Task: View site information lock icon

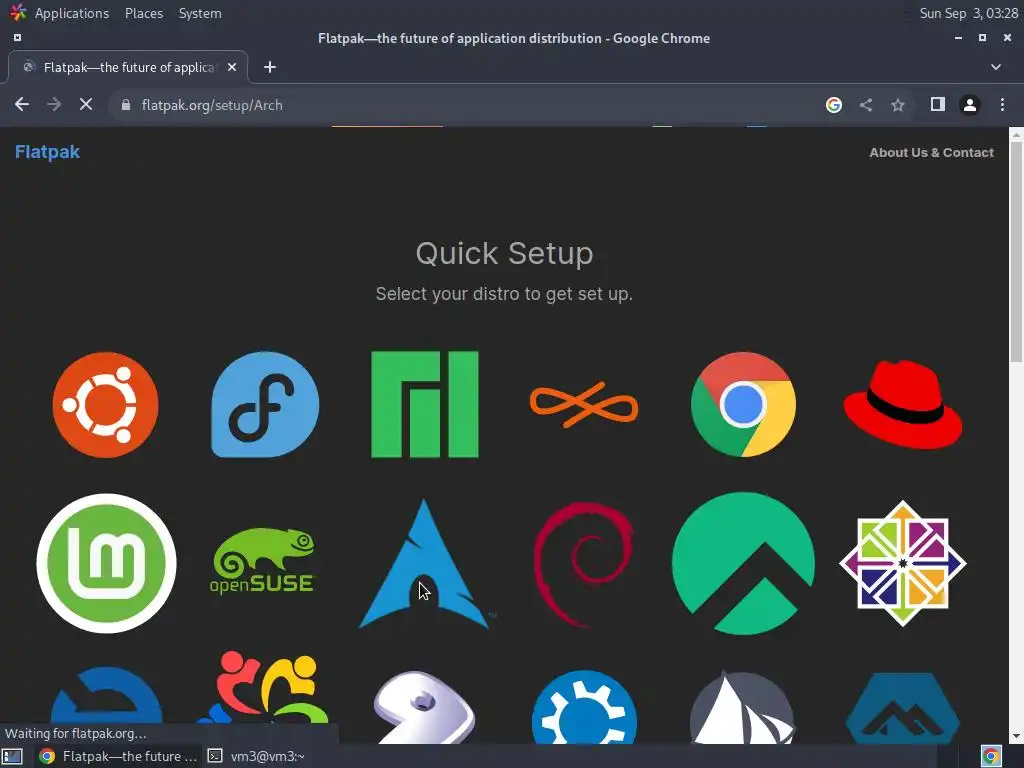Action: (126, 104)
